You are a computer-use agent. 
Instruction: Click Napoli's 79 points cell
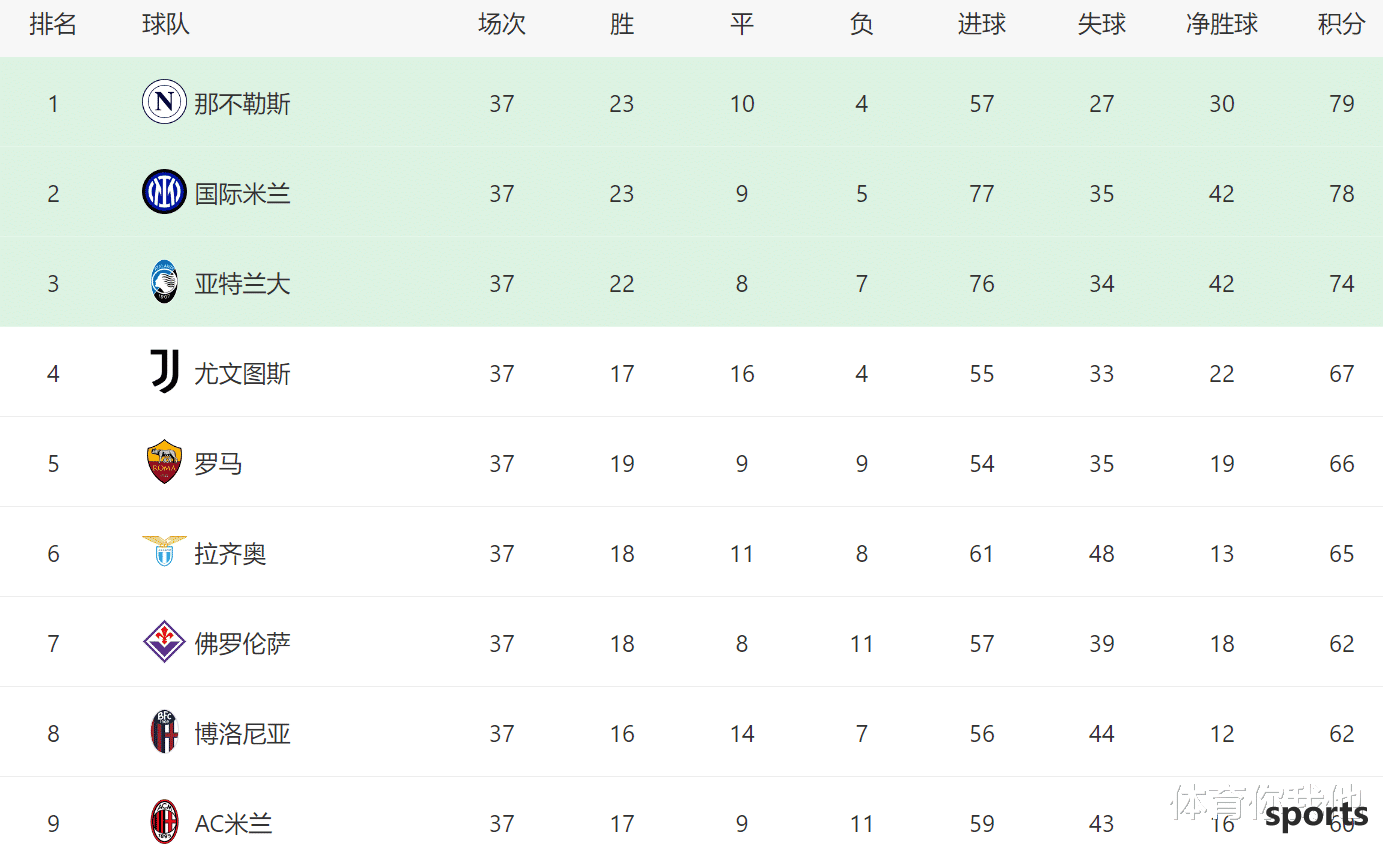coord(1342,104)
